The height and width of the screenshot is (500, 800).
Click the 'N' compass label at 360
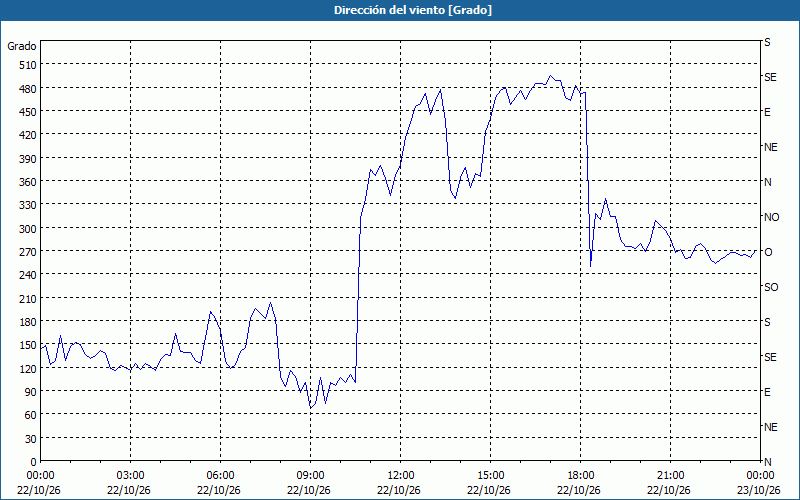tap(767, 182)
